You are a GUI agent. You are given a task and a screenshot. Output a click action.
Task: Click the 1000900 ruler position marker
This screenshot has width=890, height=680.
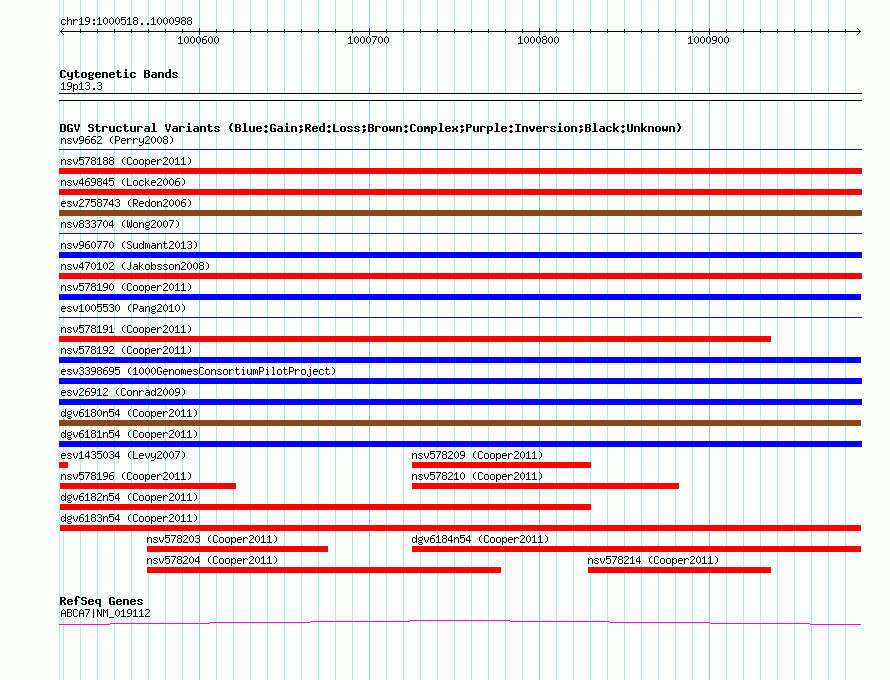click(x=708, y=40)
